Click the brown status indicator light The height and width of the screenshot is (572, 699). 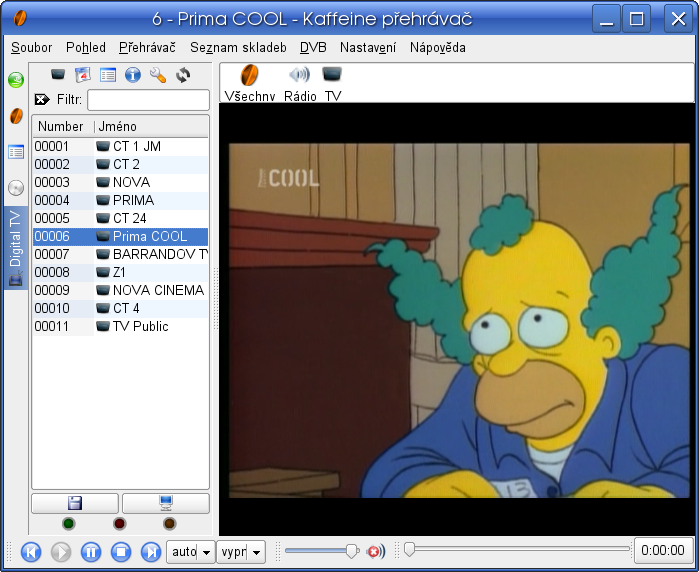(x=169, y=523)
